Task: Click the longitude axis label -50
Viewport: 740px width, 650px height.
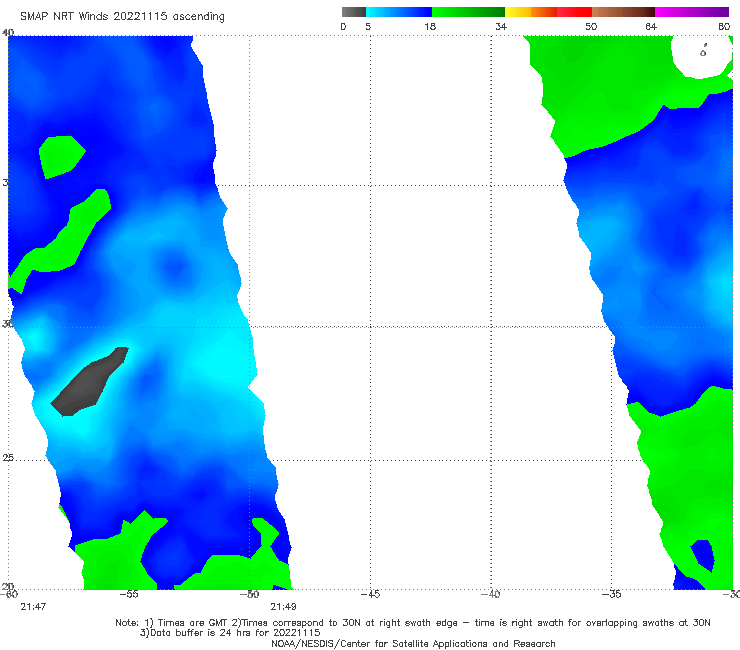Action: pos(250,594)
